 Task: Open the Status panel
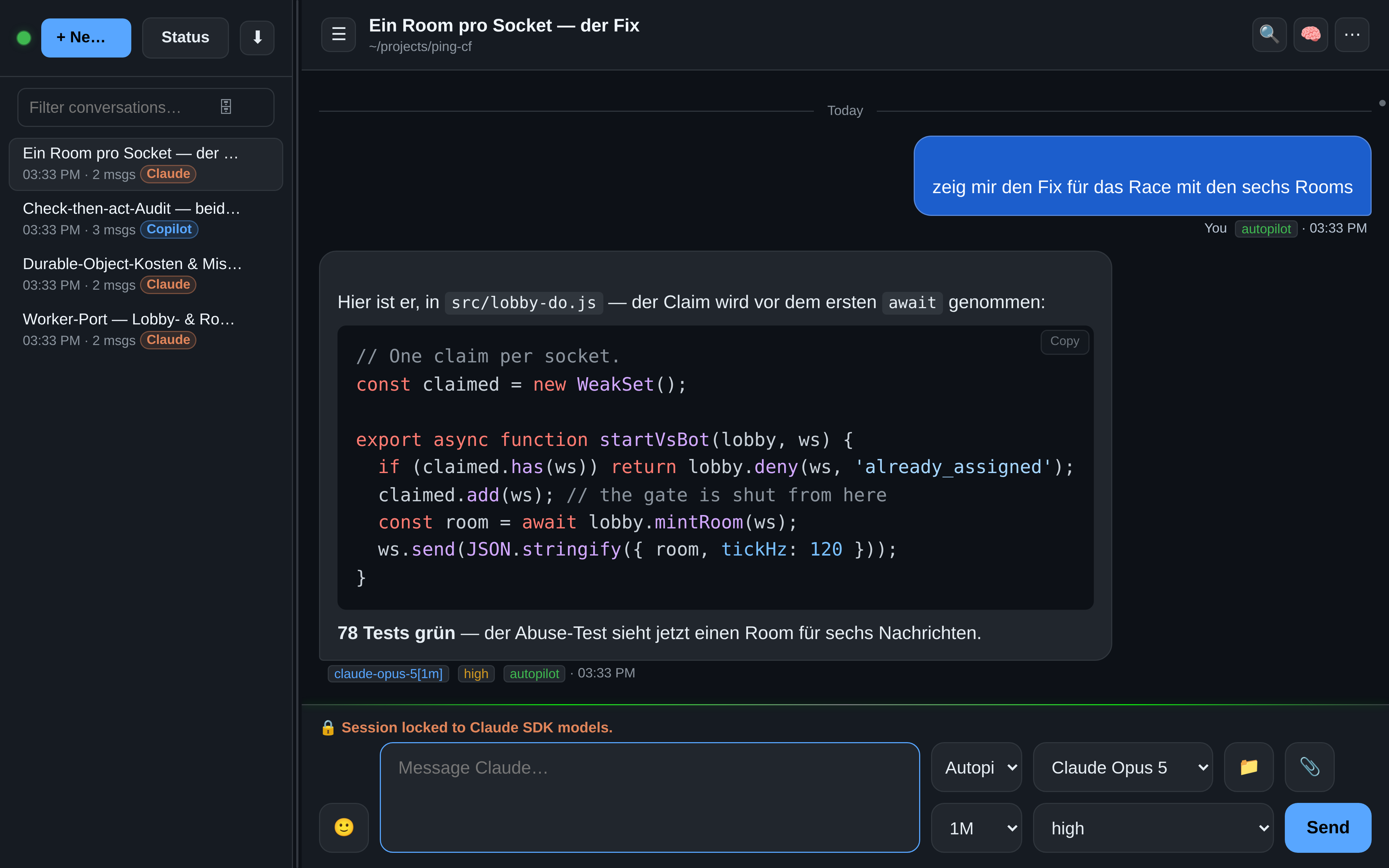coord(185,38)
